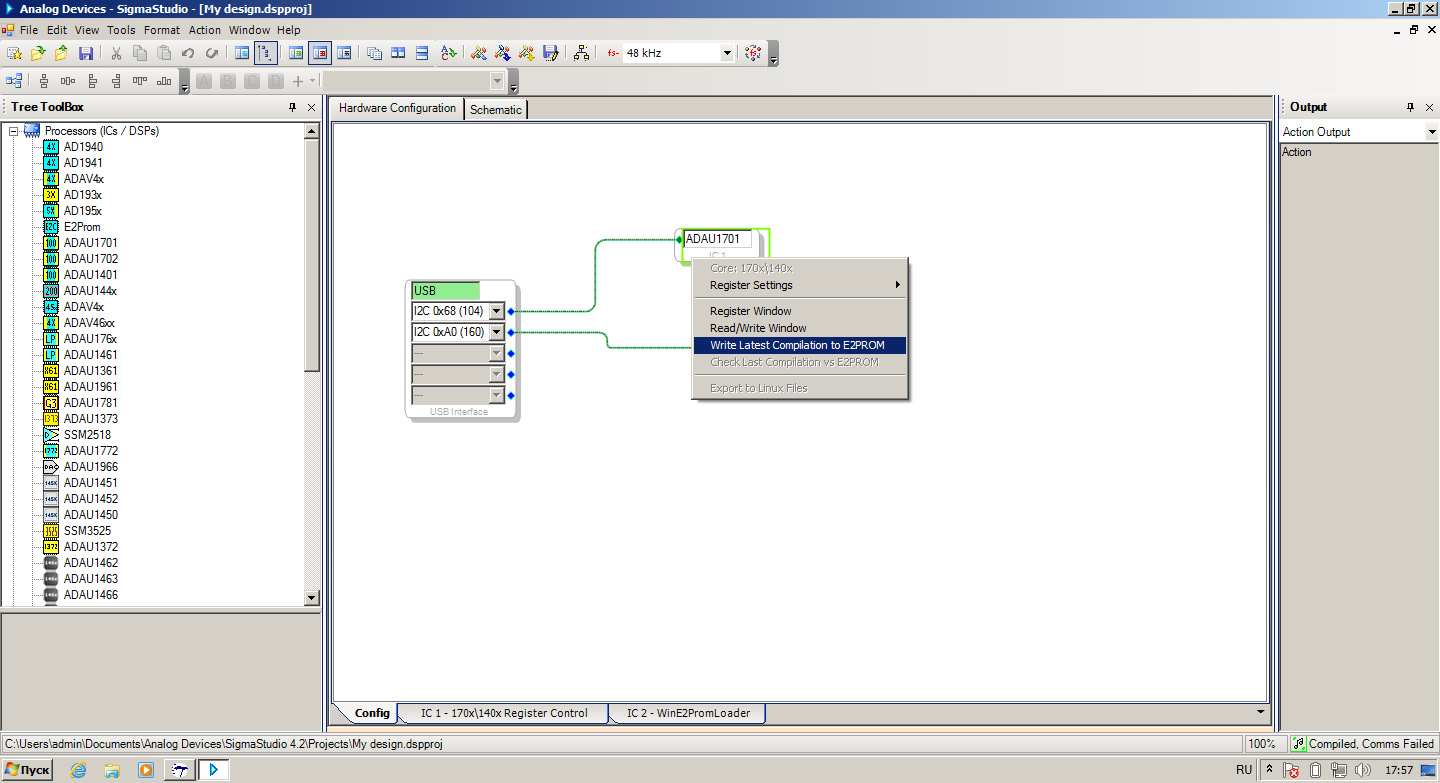Collapse the Processors (ICs / DSPs) tree node
1440x783 pixels.
(14, 131)
